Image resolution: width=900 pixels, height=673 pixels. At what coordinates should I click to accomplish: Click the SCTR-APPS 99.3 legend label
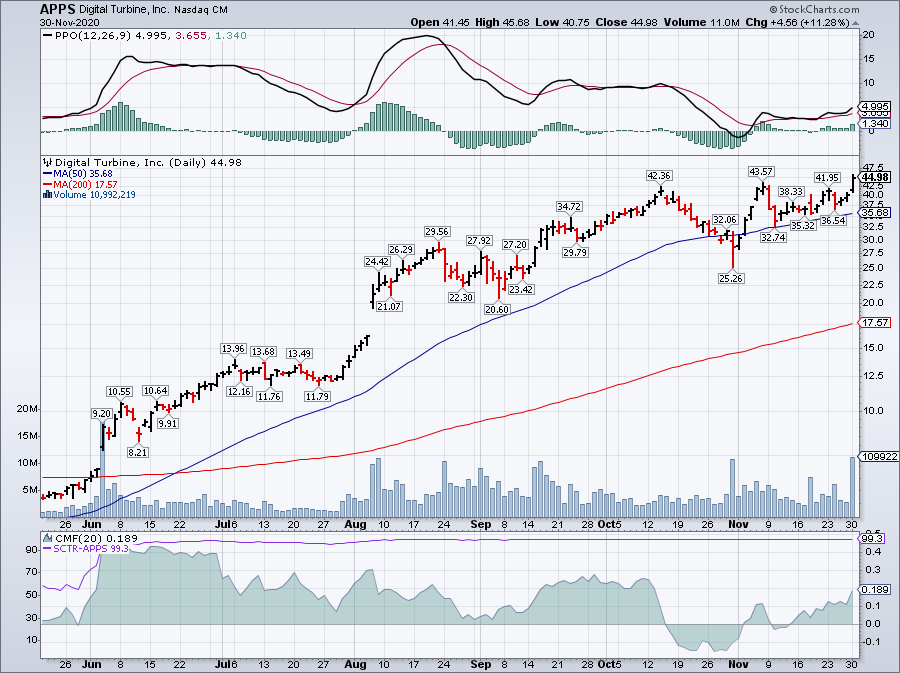(91, 548)
